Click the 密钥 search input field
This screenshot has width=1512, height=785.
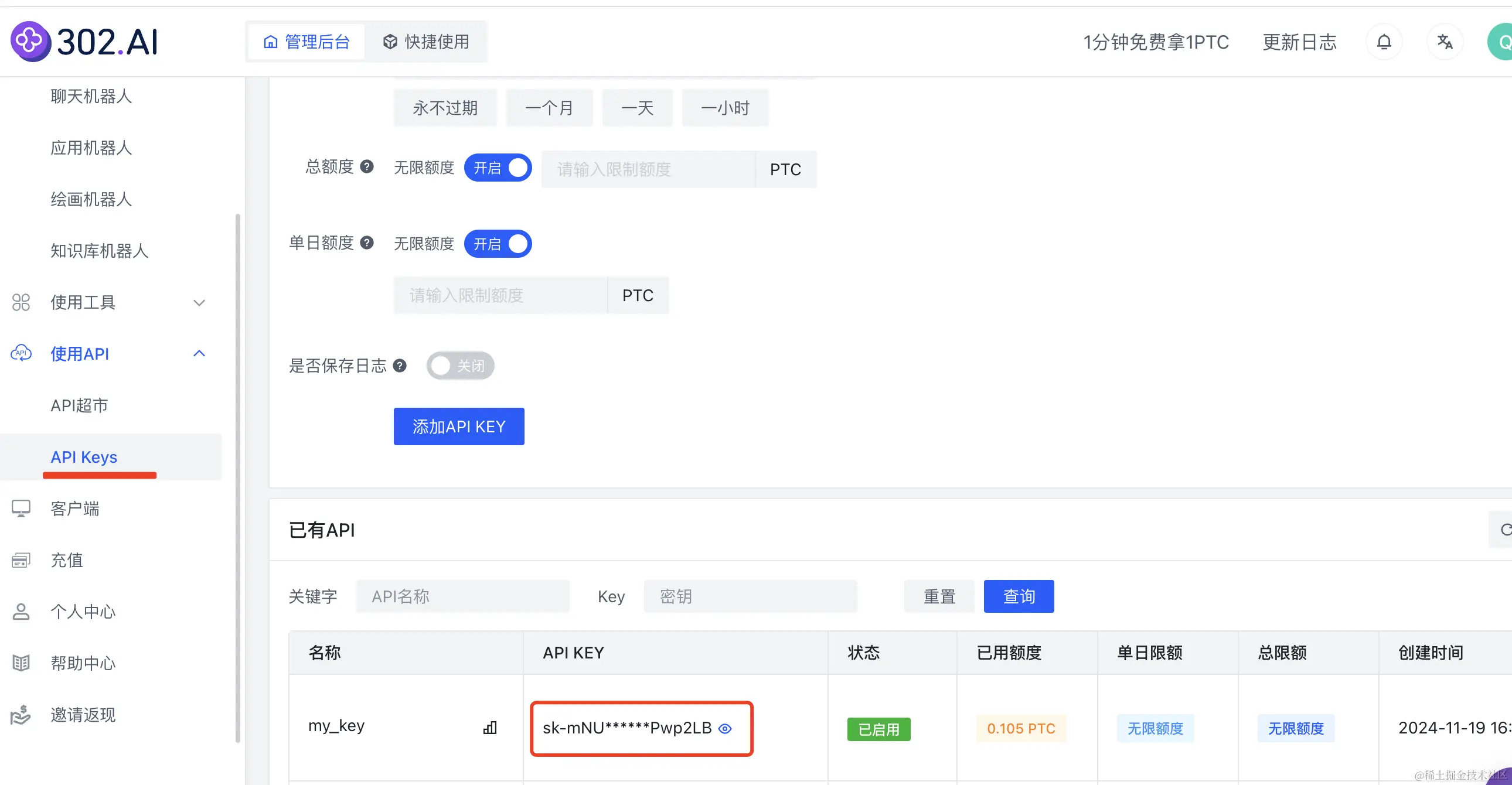tap(750, 596)
